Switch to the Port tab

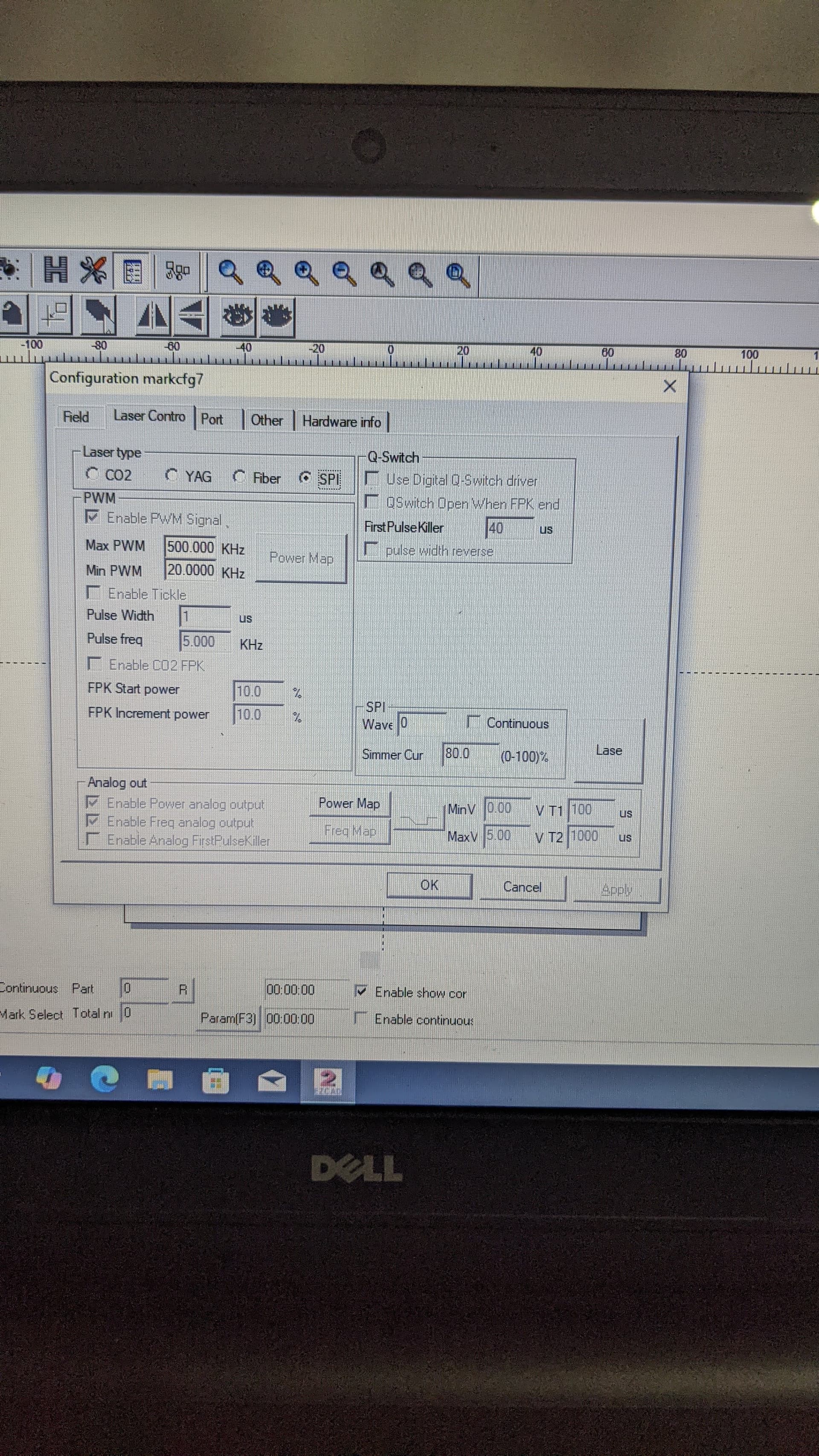tap(212, 419)
